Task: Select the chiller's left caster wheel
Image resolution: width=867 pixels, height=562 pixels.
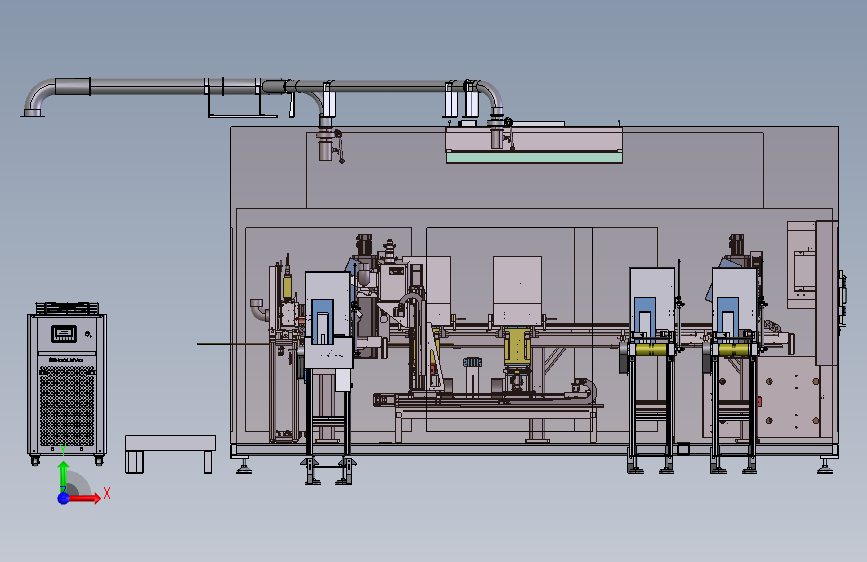Action: [x=35, y=460]
